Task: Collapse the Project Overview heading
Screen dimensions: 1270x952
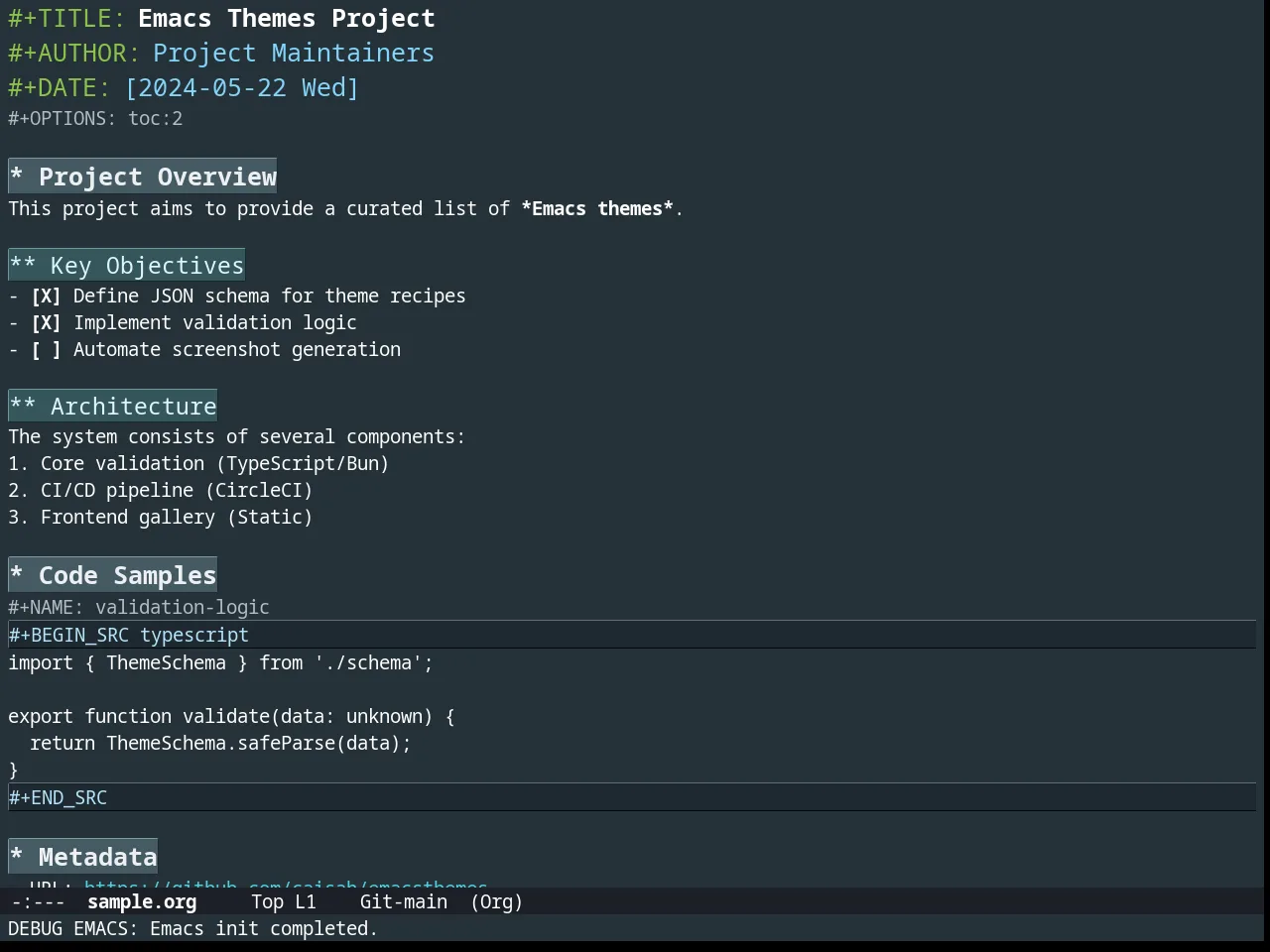Action: click(143, 177)
